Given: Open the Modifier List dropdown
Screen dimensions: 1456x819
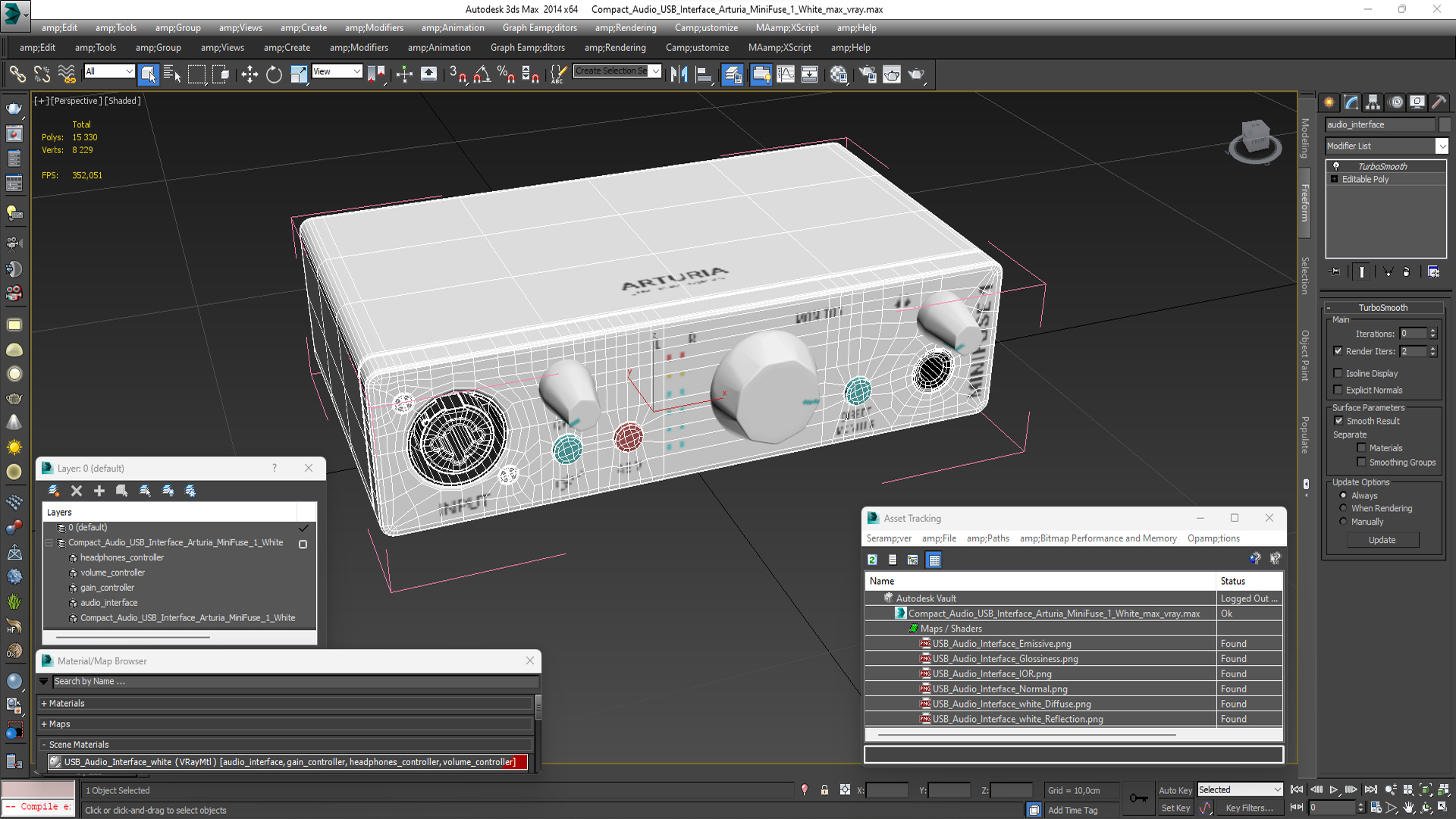Looking at the screenshot, I should (x=1442, y=146).
